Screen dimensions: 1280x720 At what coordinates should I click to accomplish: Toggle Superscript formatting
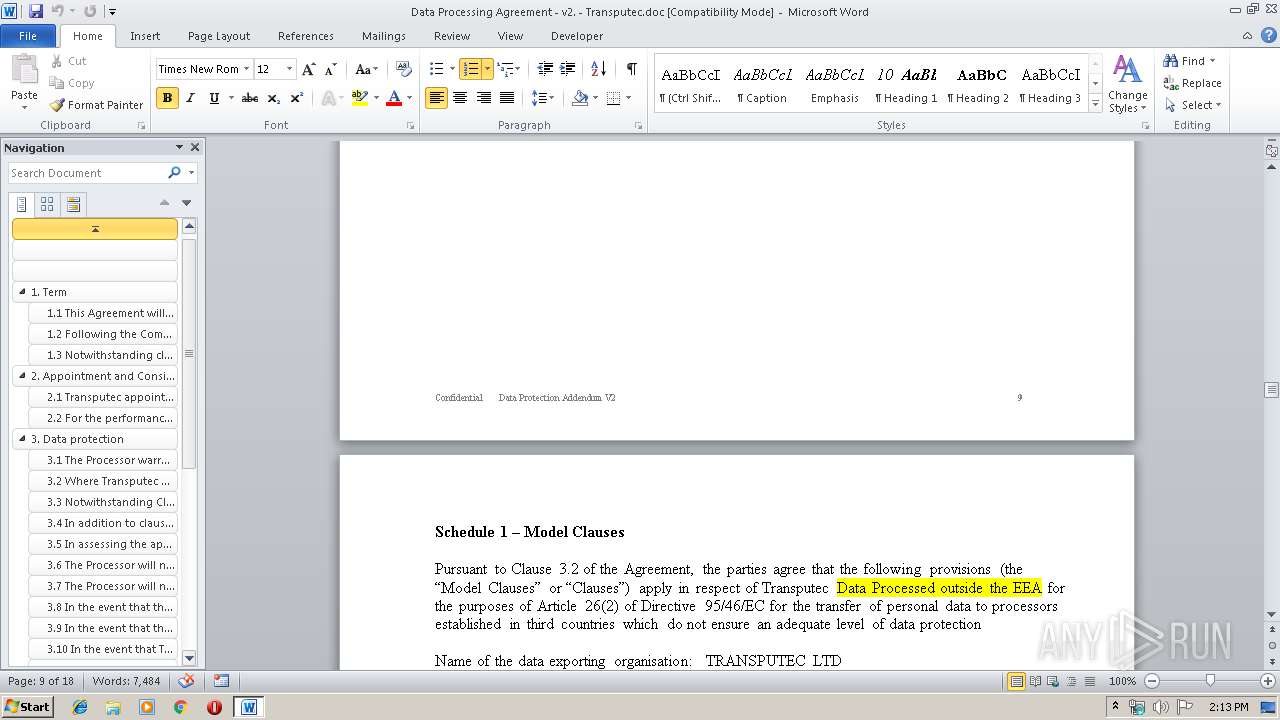click(x=297, y=98)
